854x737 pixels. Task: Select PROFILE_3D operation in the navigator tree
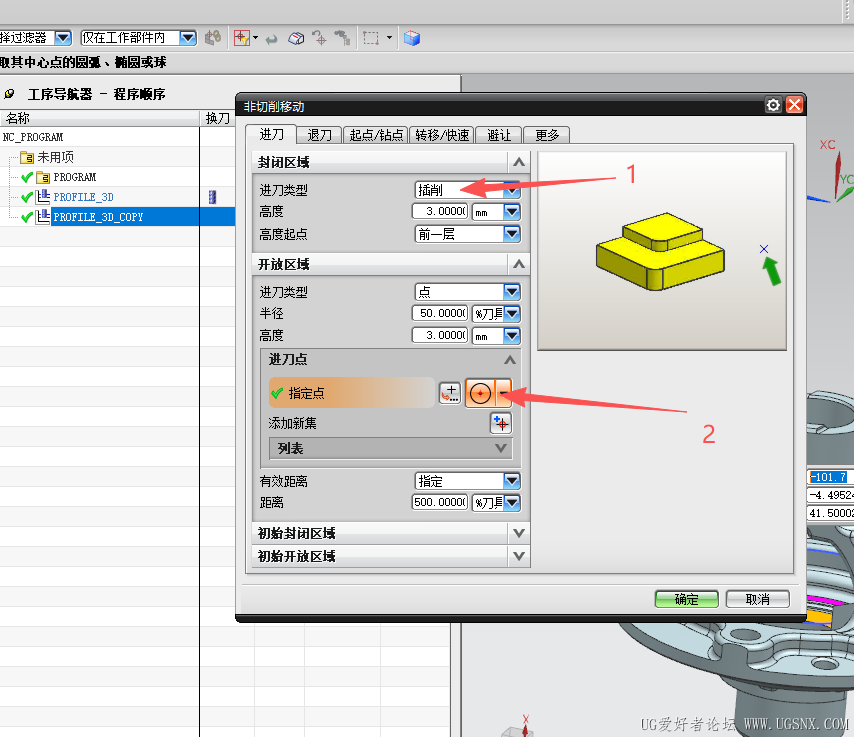click(x=83, y=197)
